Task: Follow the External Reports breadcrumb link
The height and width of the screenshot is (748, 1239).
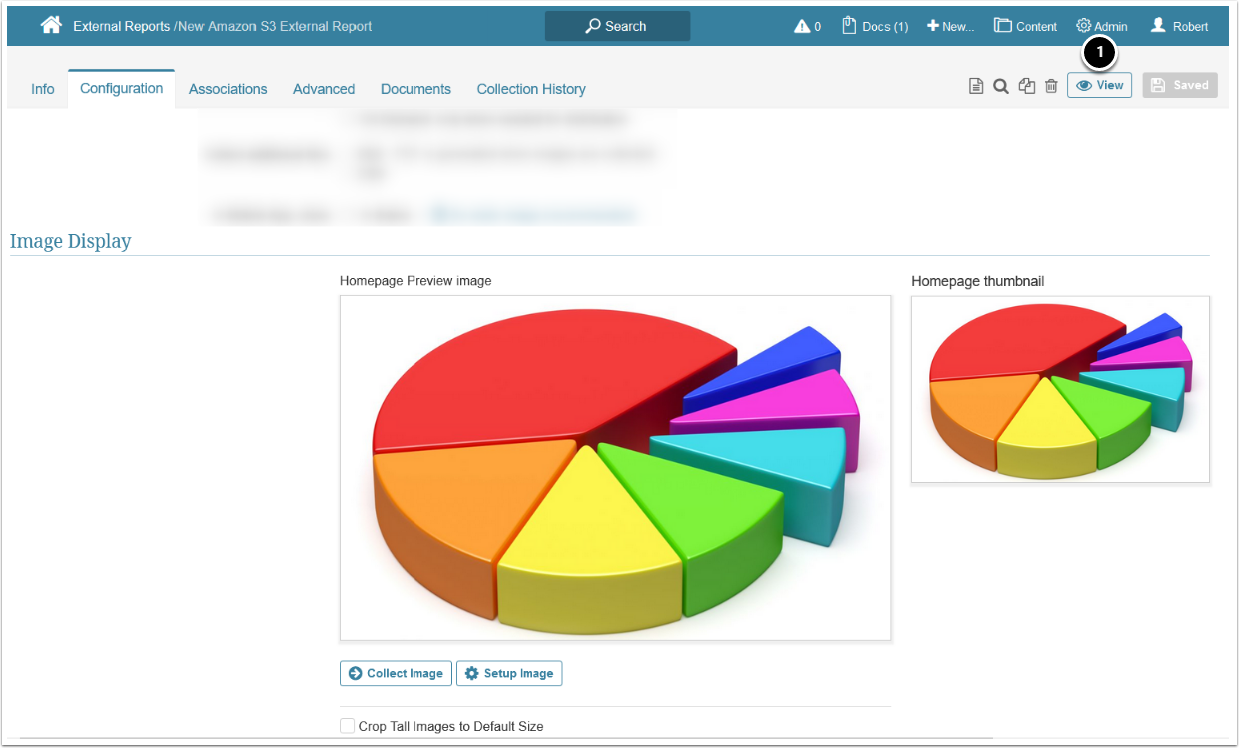Action: [121, 26]
